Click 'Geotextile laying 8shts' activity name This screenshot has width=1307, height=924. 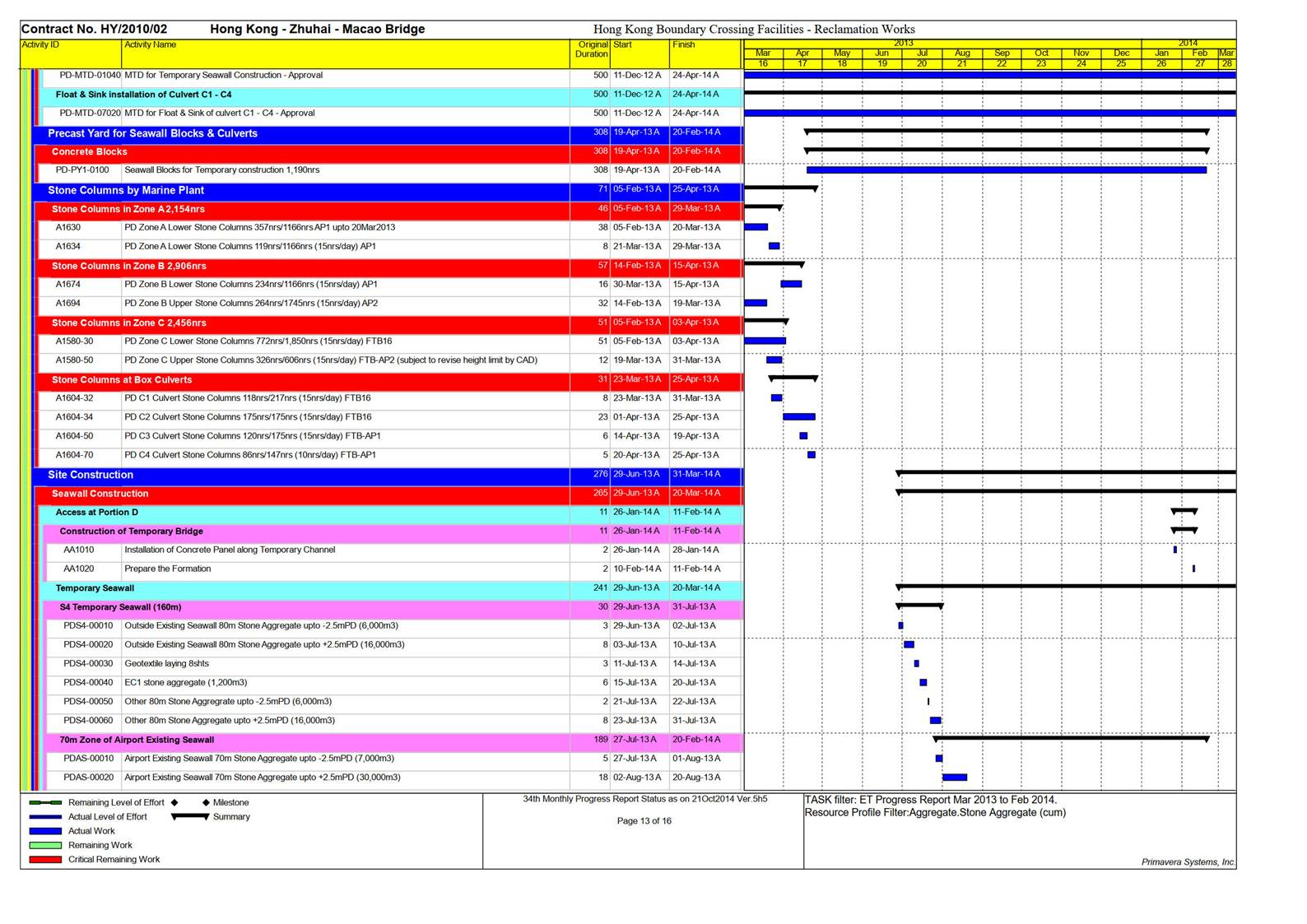click(x=166, y=664)
